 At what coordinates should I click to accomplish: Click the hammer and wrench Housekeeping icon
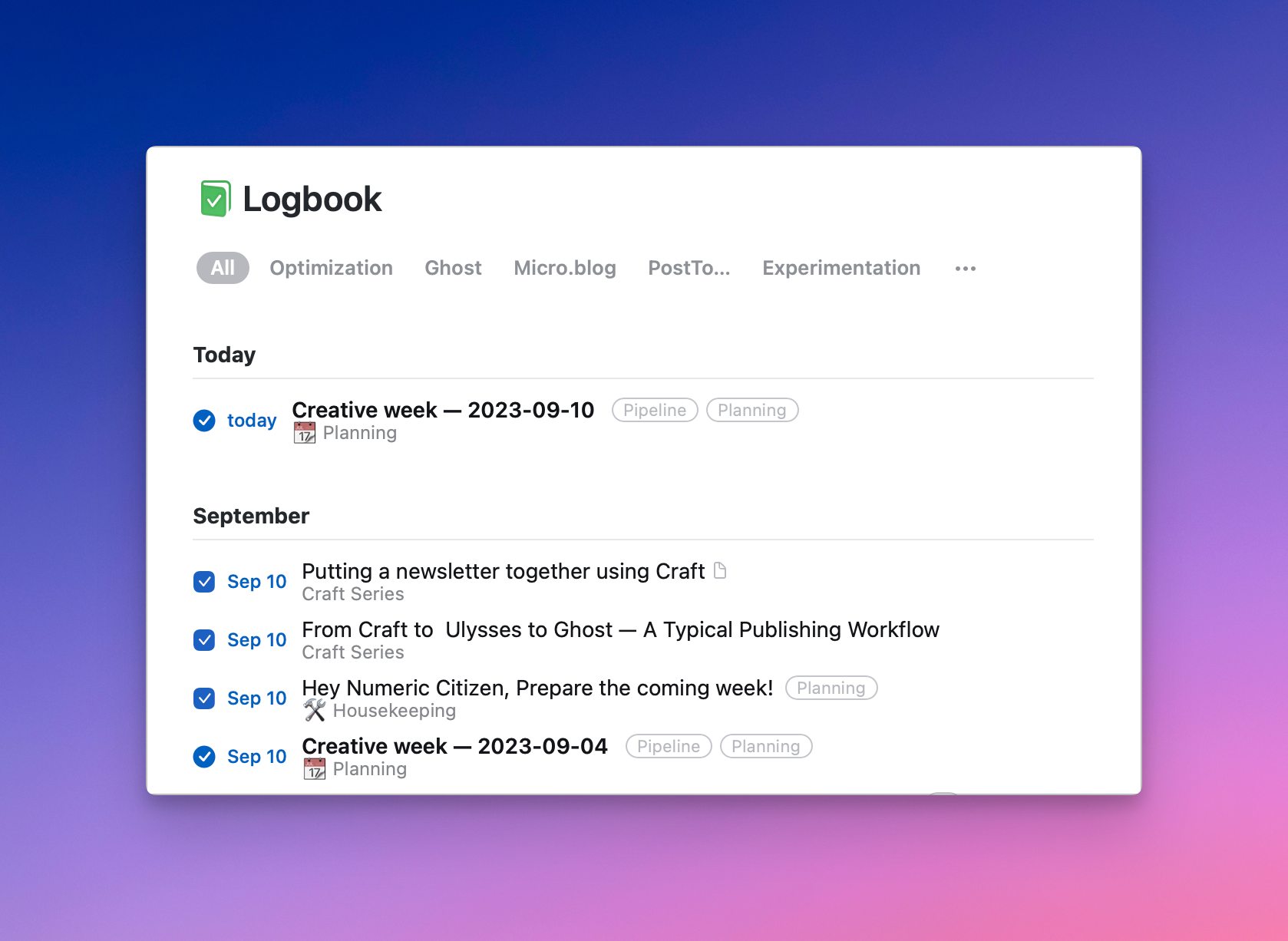(315, 711)
